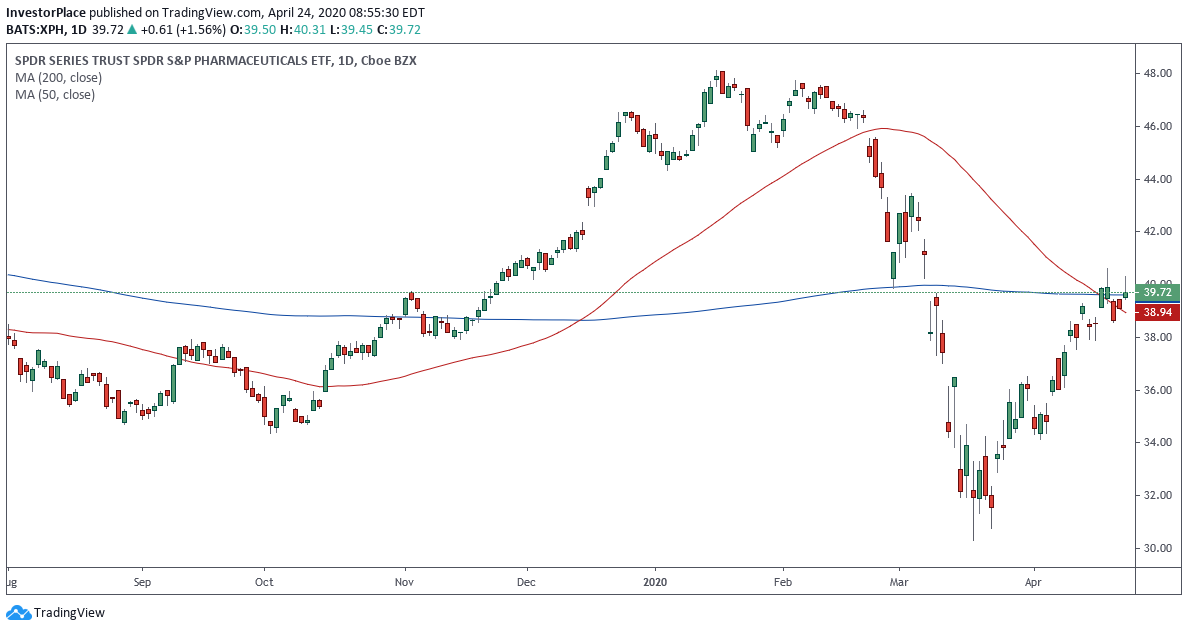Click the 30.00 price axis label

tap(1158, 548)
